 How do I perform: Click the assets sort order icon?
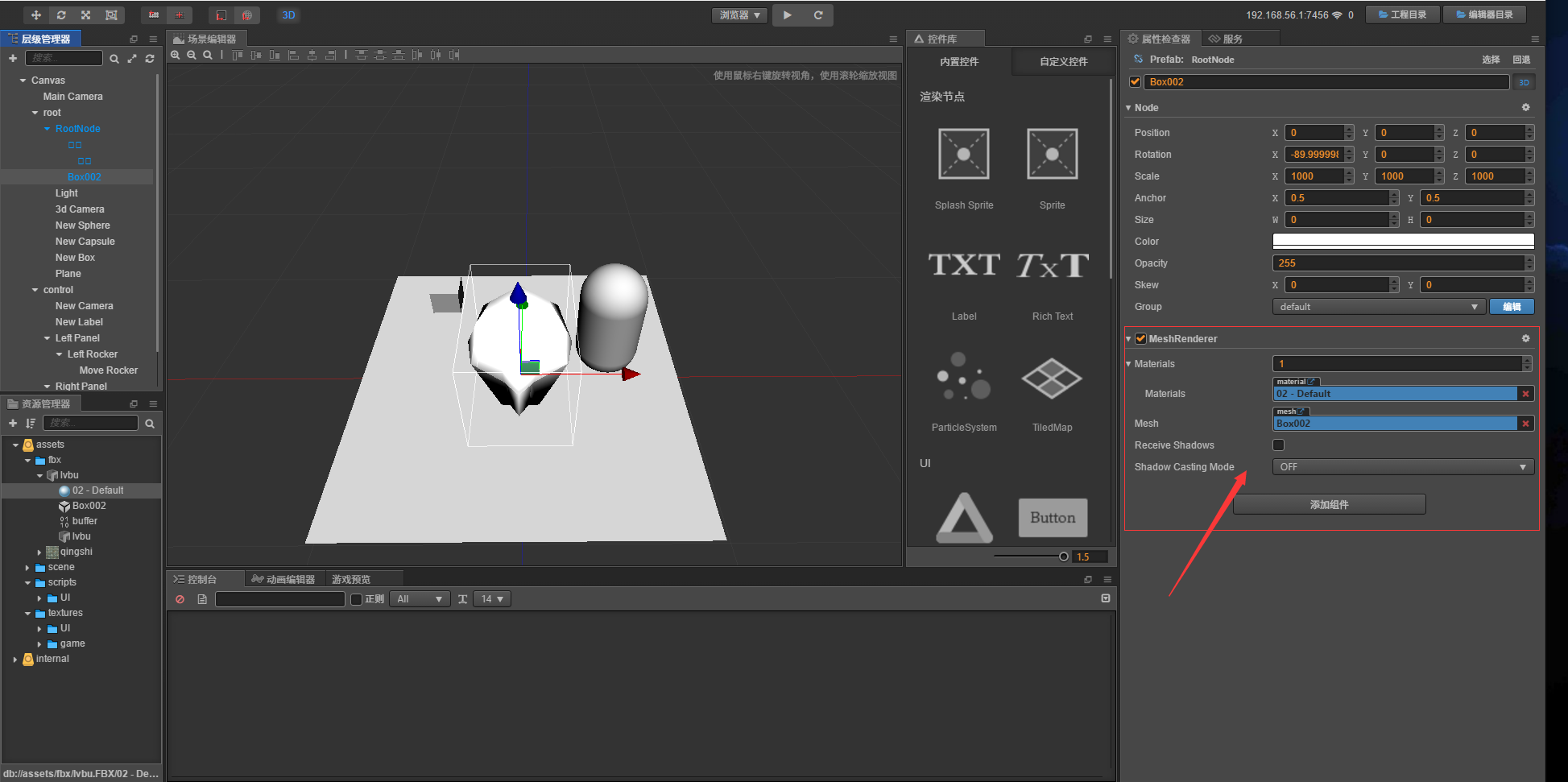point(31,423)
